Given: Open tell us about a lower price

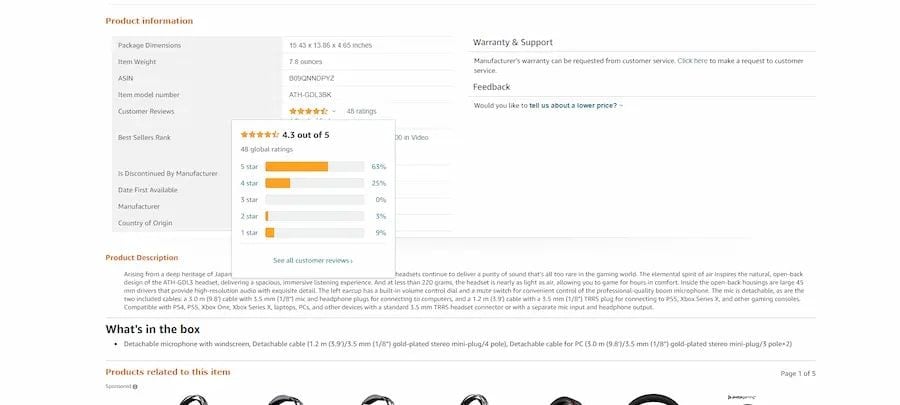Looking at the screenshot, I should point(576,106).
